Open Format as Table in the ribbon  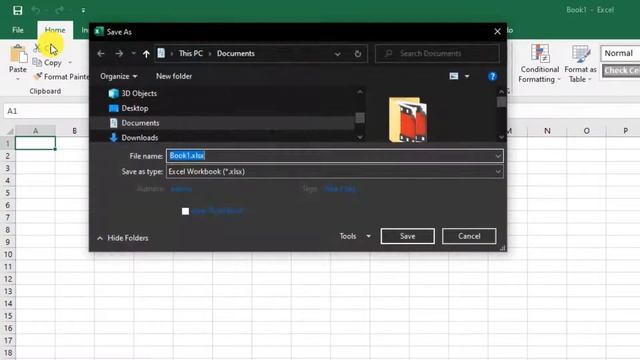(x=580, y=63)
